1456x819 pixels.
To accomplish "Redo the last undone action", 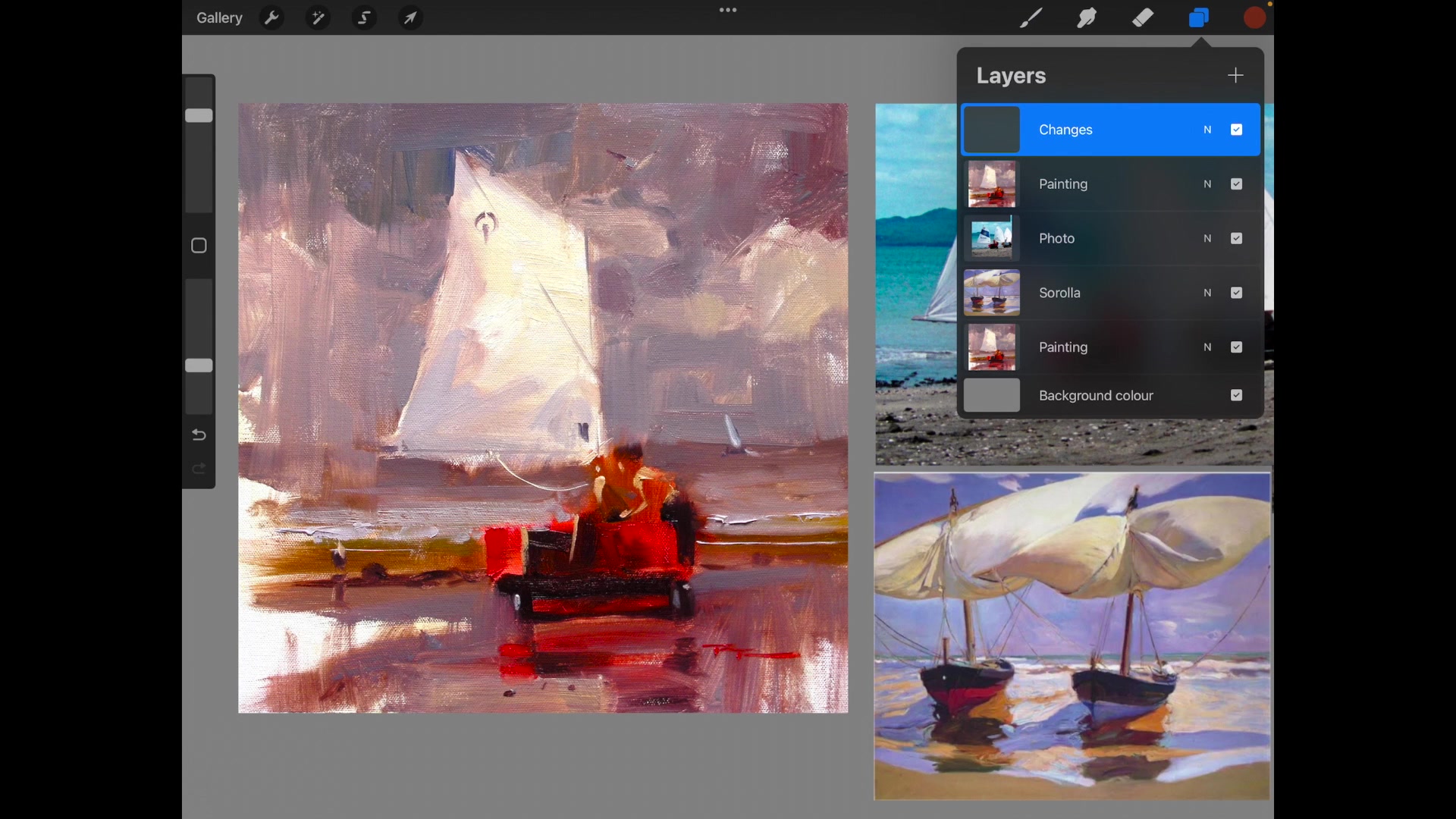I will [199, 469].
